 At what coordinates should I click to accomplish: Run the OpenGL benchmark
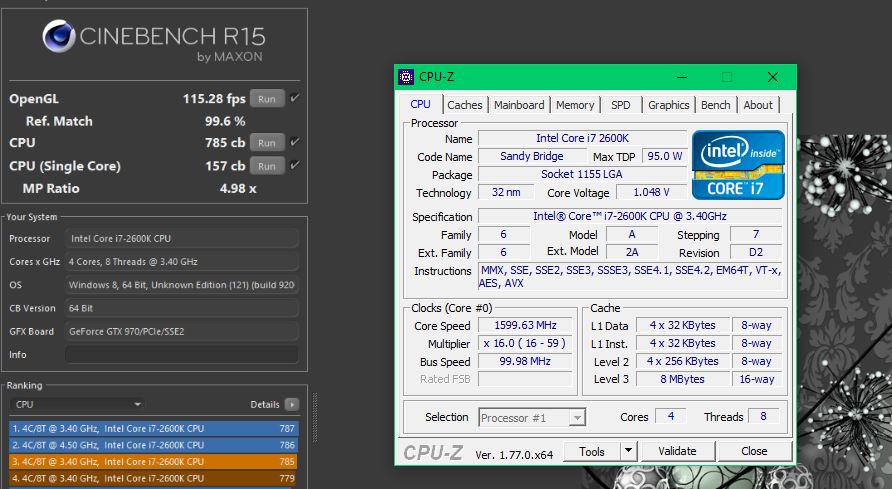(x=267, y=99)
